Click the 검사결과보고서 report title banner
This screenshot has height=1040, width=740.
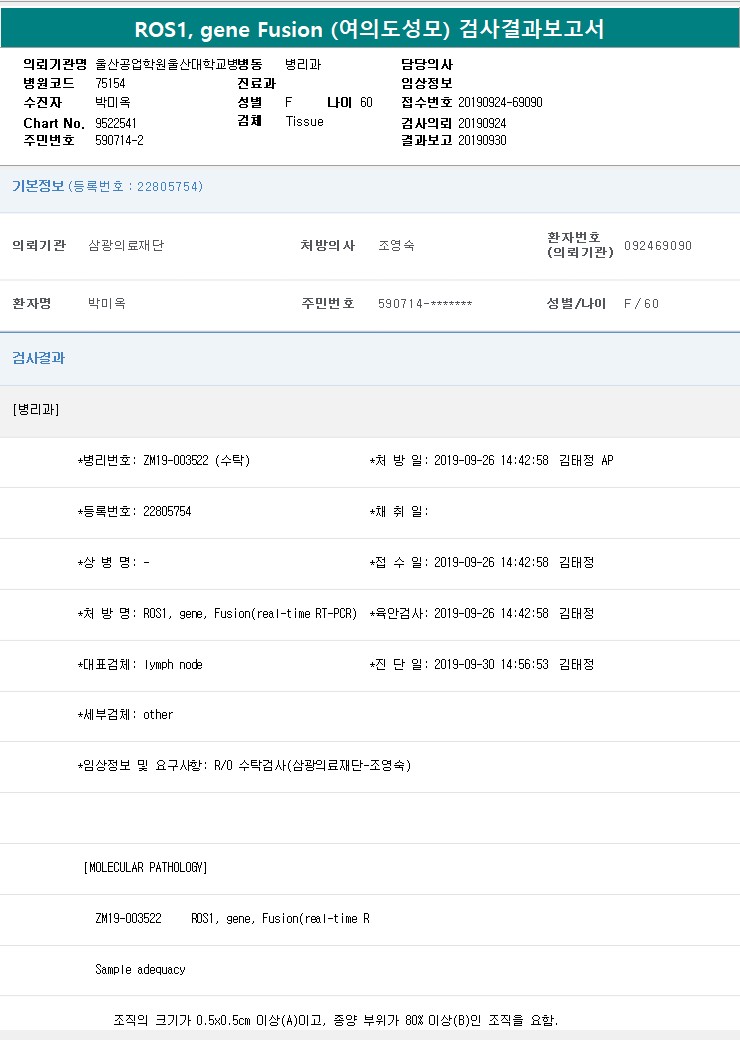(370, 29)
